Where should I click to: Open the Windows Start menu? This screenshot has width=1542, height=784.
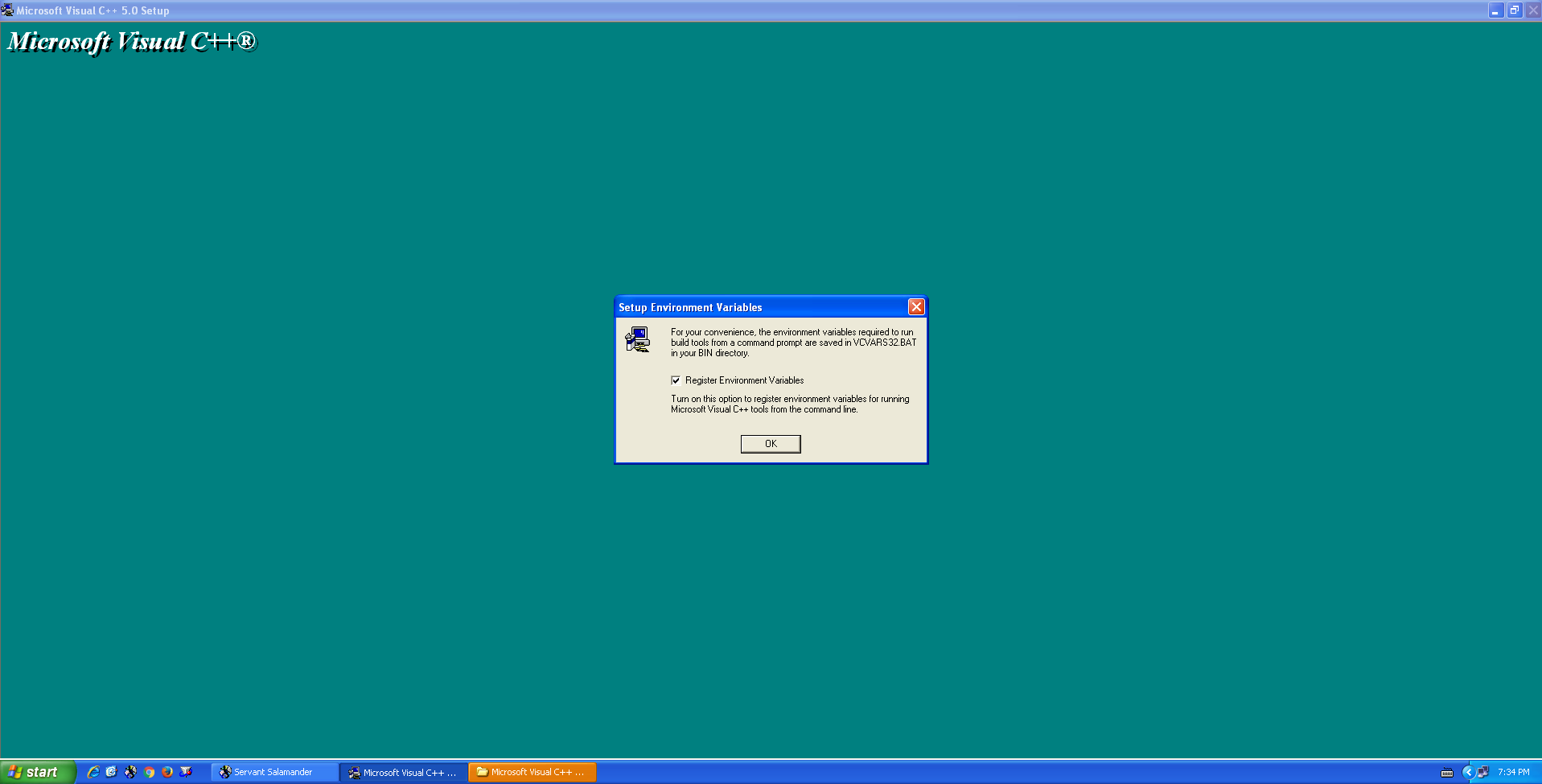coord(36,772)
